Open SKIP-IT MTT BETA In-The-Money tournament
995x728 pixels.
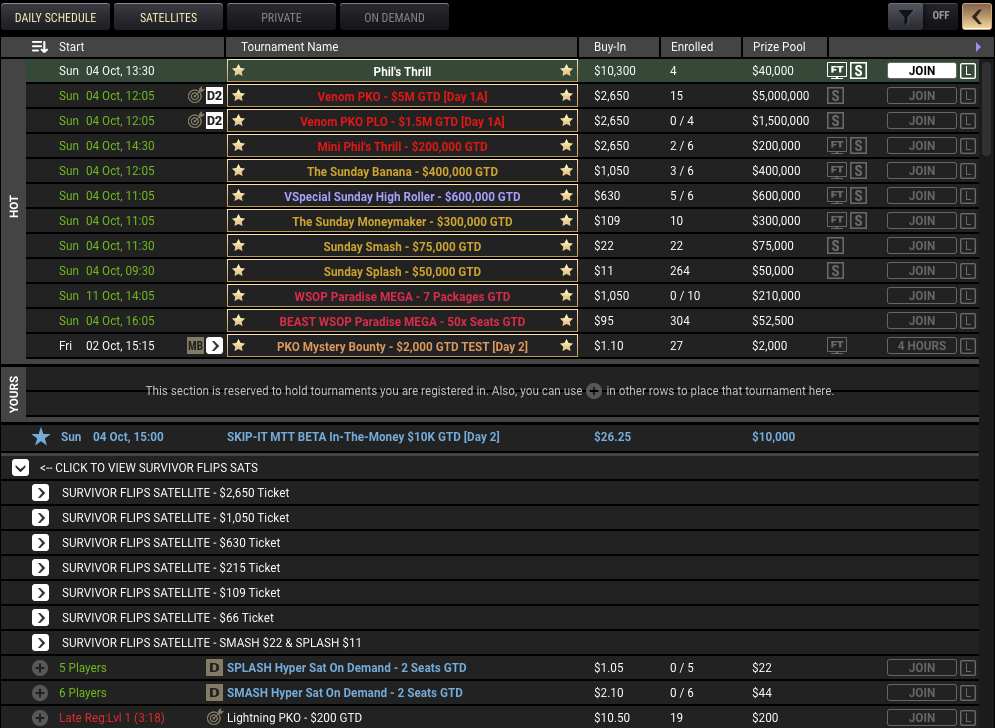pos(363,437)
